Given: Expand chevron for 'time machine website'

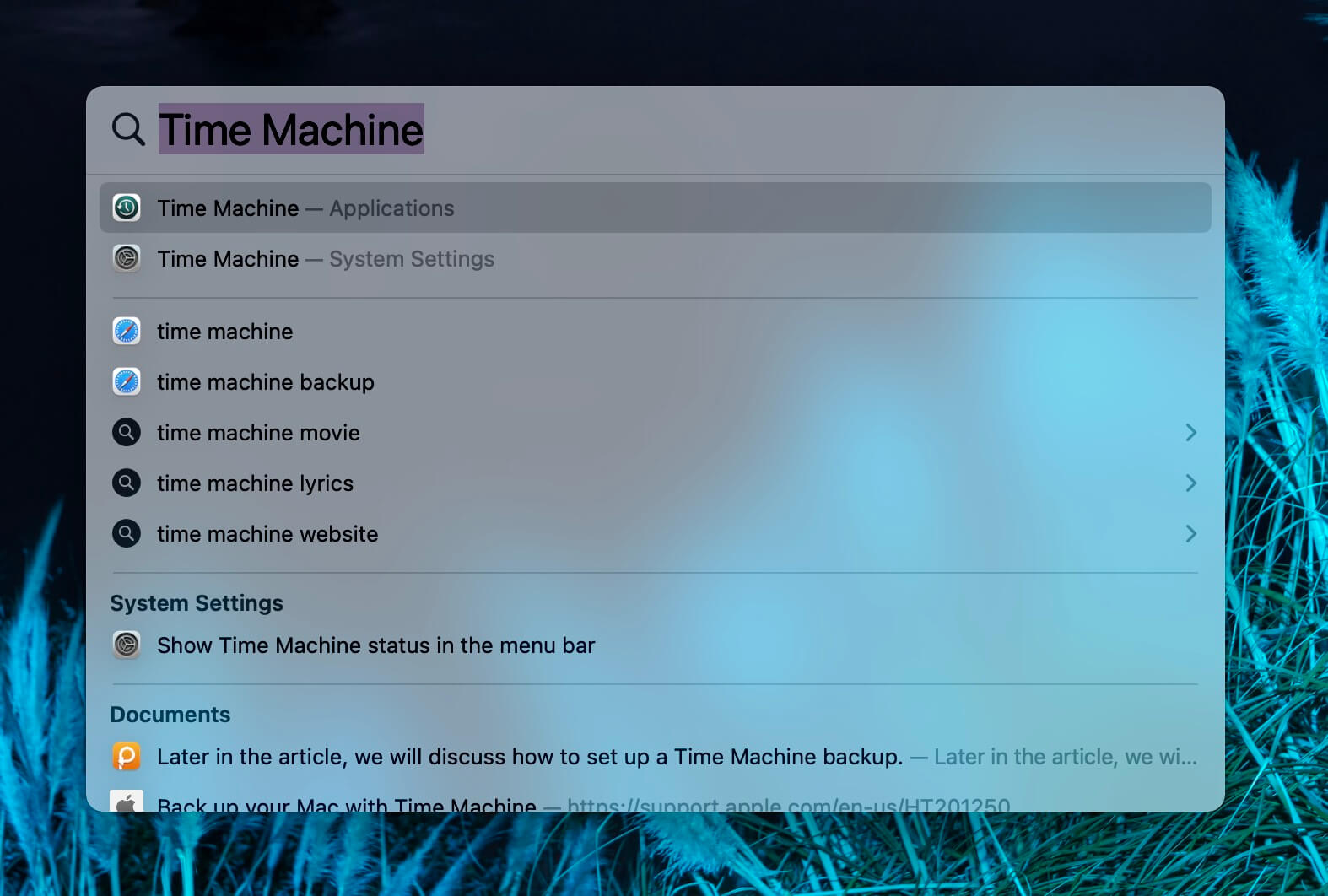Looking at the screenshot, I should point(1190,533).
